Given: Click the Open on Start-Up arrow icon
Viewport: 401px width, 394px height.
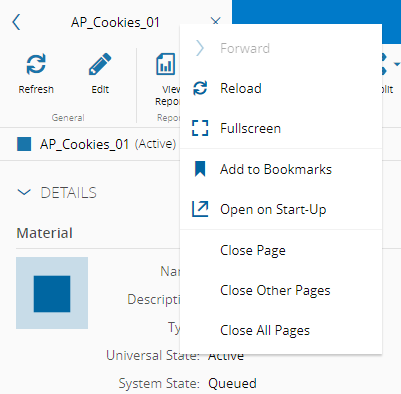Looking at the screenshot, I should (200, 209).
